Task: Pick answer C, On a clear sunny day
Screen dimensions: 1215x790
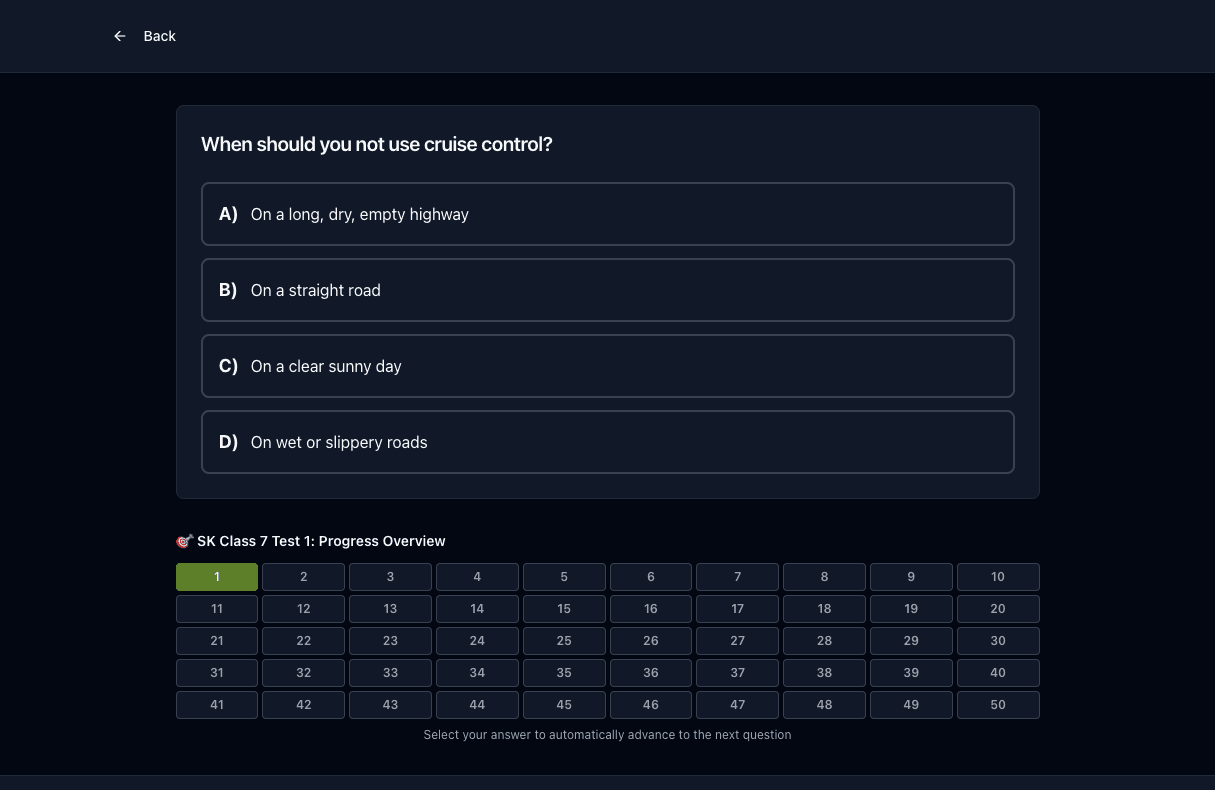Action: (x=608, y=366)
